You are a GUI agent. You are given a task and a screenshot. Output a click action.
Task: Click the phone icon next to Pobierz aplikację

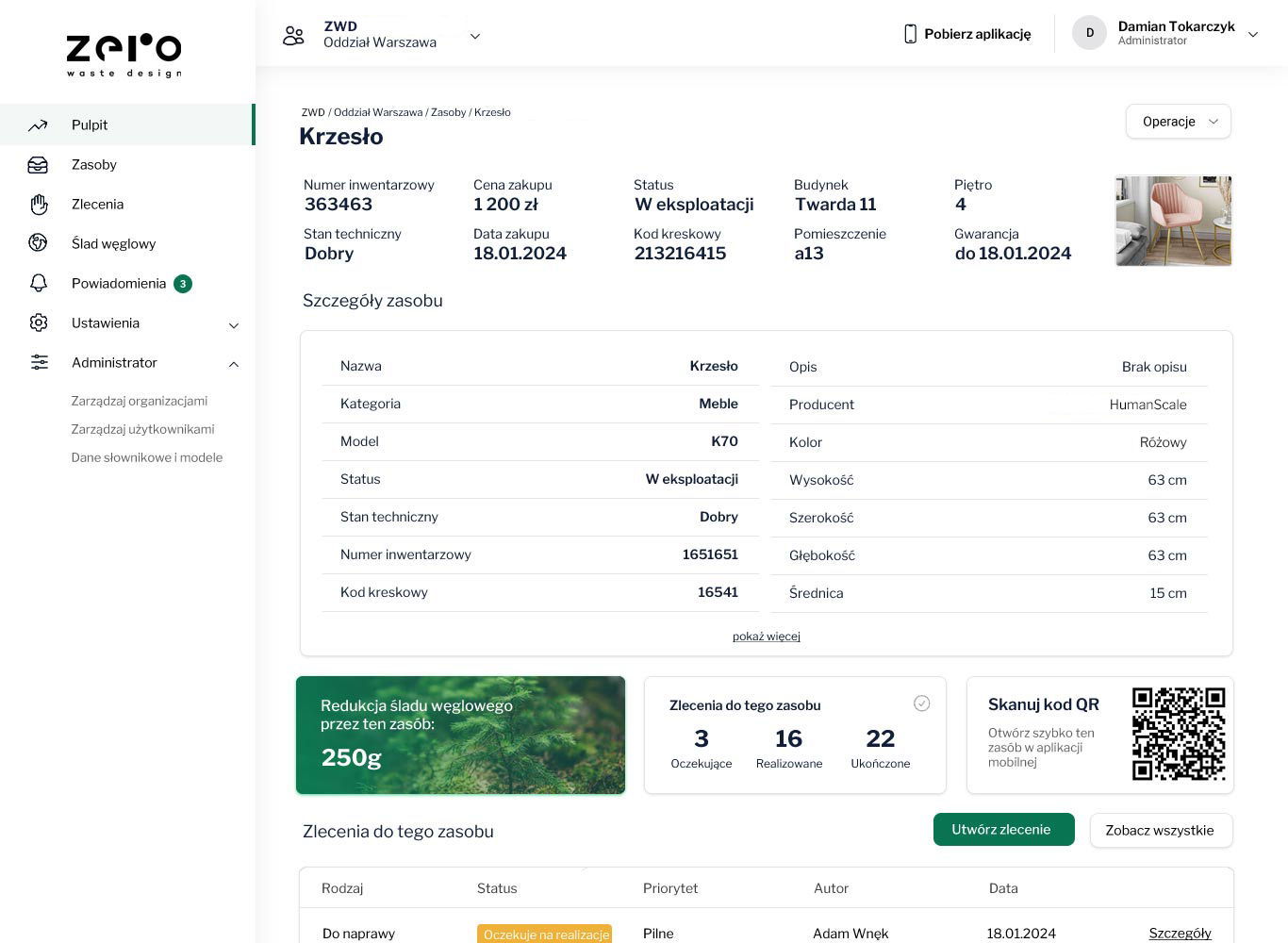click(x=910, y=34)
